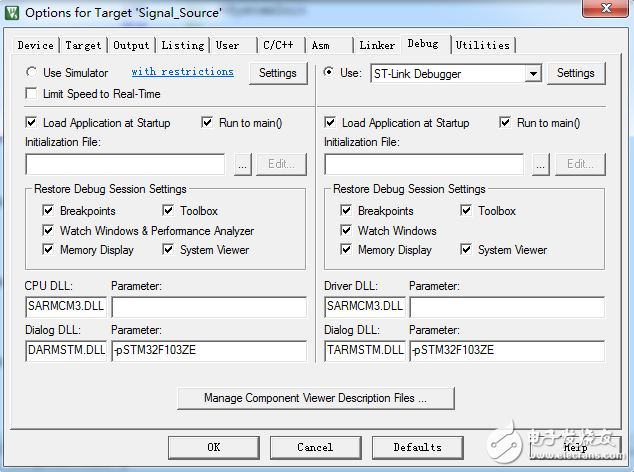This screenshot has height=472, width=634.
Task: Toggle simulator Breakpoints checkbox
Action: coord(48,210)
